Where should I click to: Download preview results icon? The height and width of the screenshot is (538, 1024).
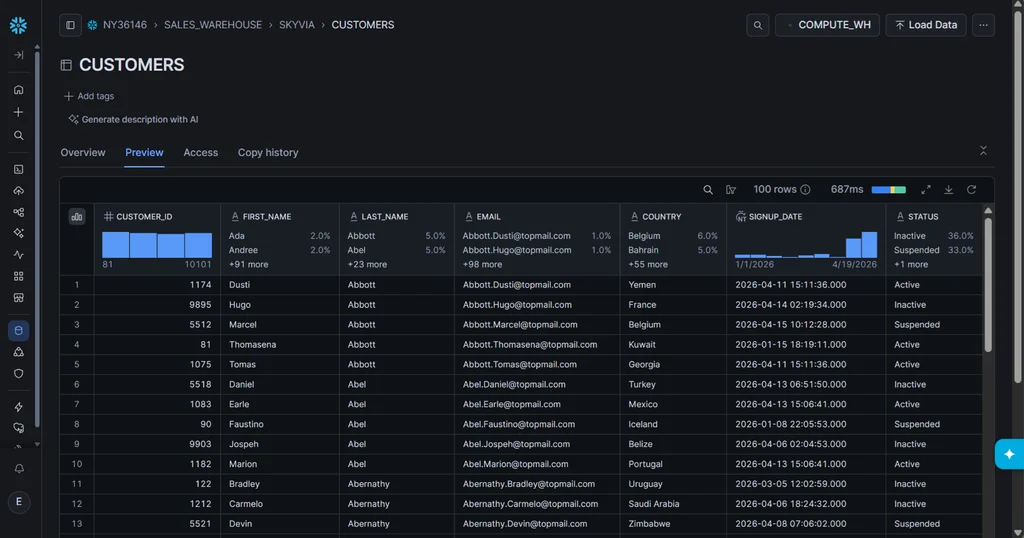(948, 189)
